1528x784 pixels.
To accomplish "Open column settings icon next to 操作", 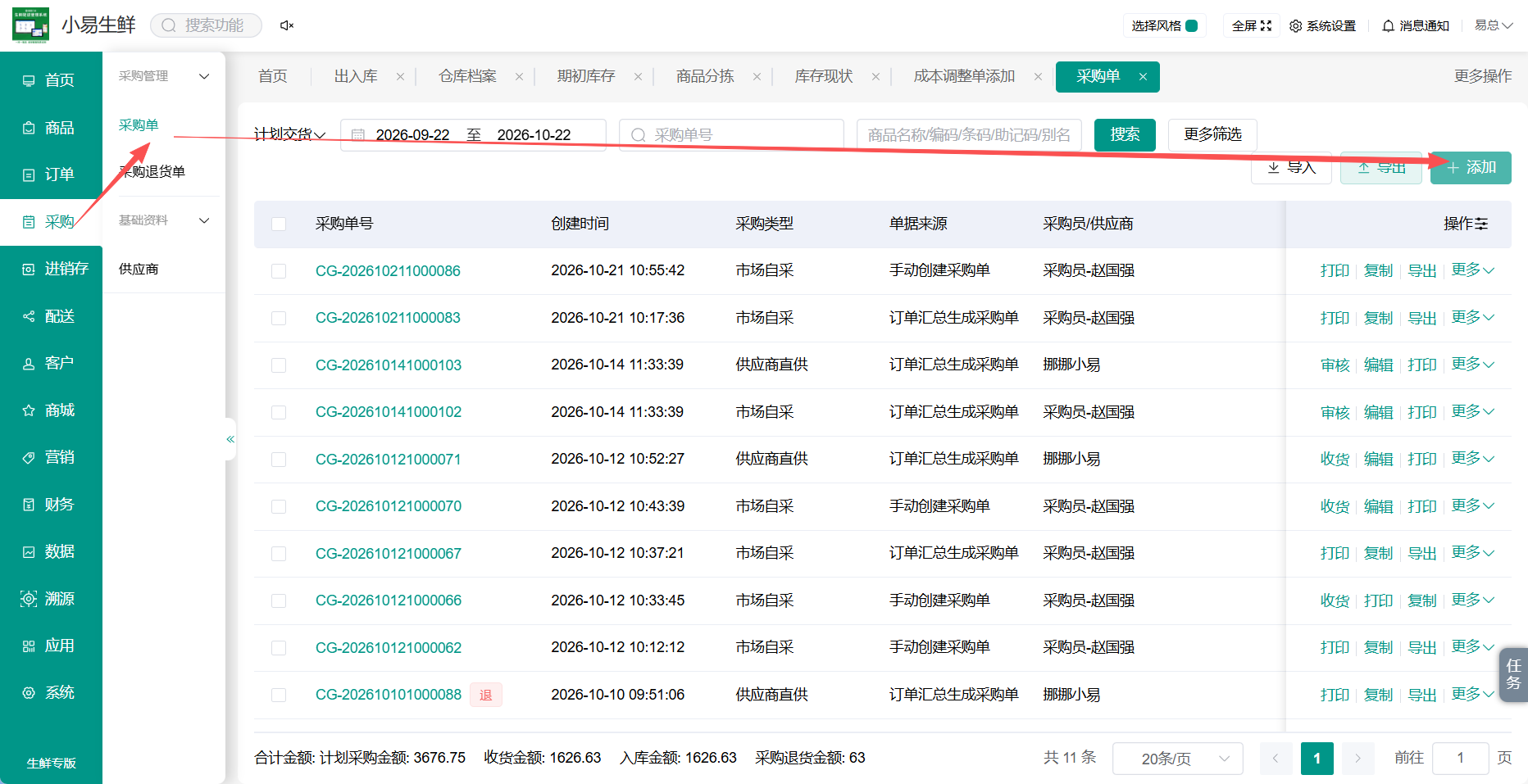I will 1481,224.
